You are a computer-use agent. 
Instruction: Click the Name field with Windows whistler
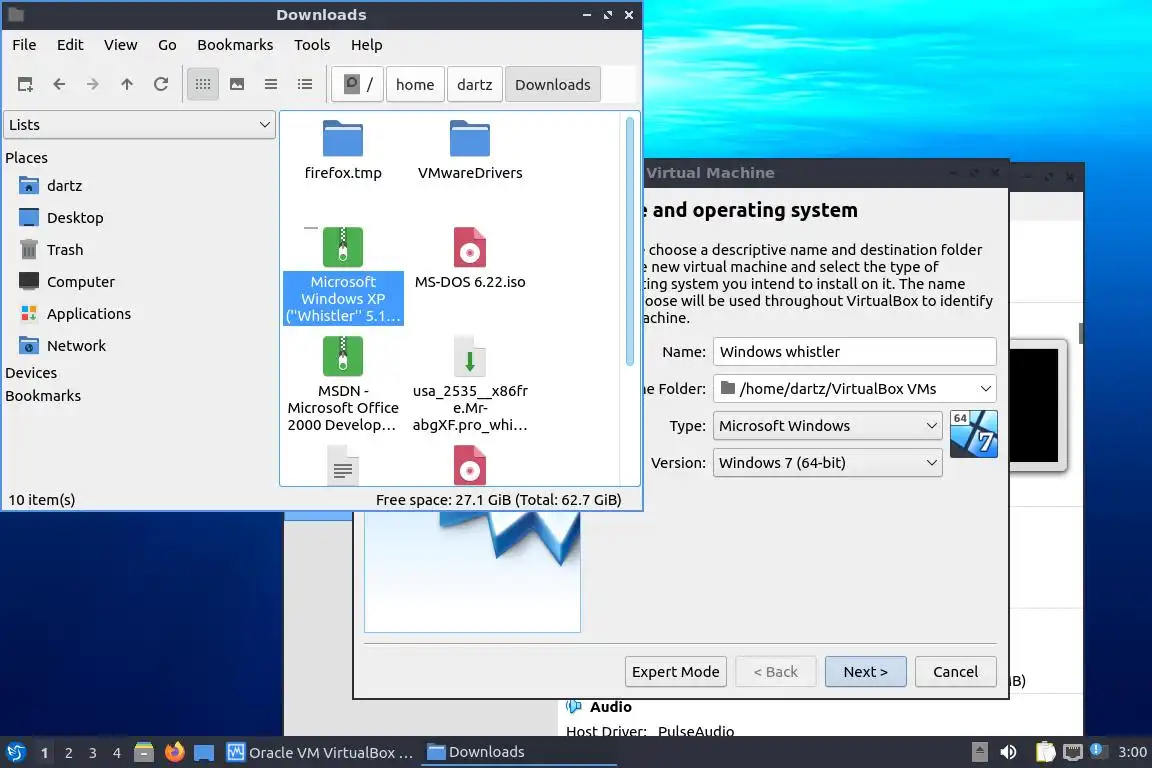[854, 351]
